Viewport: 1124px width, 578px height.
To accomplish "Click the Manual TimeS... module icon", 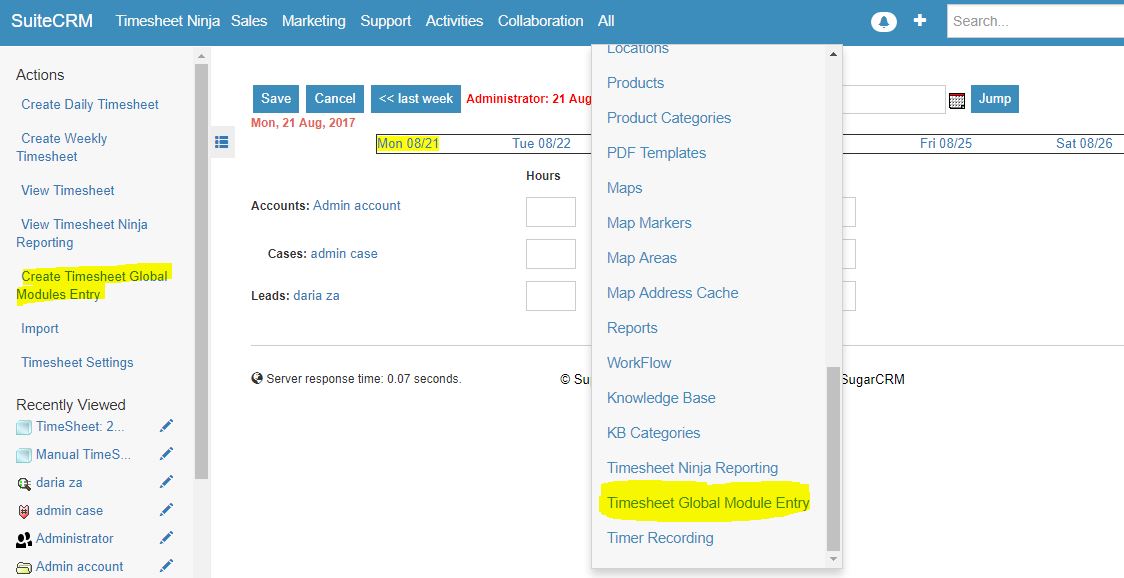I will click(24, 455).
